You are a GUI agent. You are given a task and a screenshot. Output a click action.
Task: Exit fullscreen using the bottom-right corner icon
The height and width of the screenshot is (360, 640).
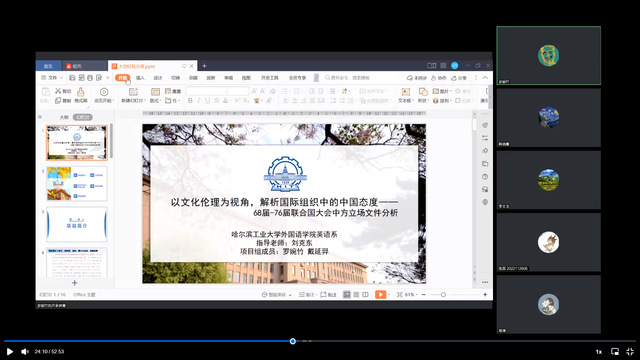tap(630, 351)
